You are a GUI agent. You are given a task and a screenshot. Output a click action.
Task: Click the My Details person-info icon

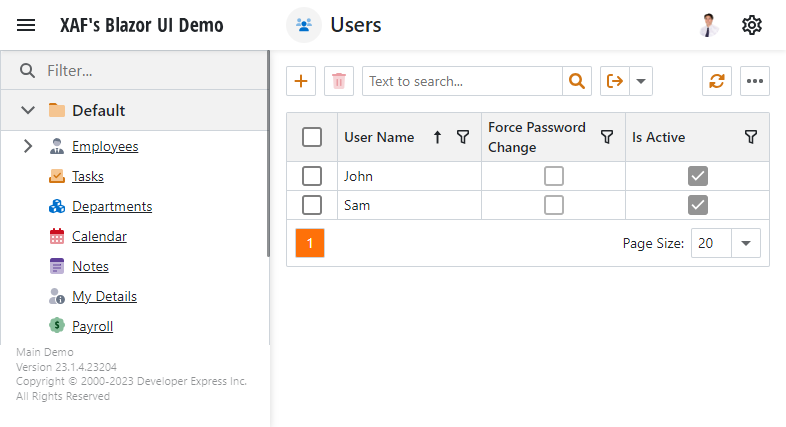(57, 296)
